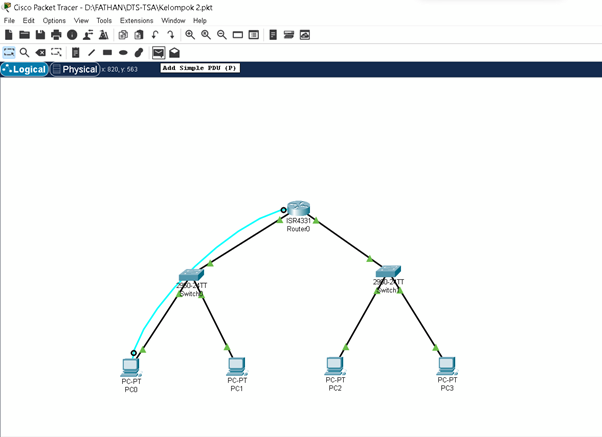
Task: Select the Draw Freeform tool
Action: point(139,53)
